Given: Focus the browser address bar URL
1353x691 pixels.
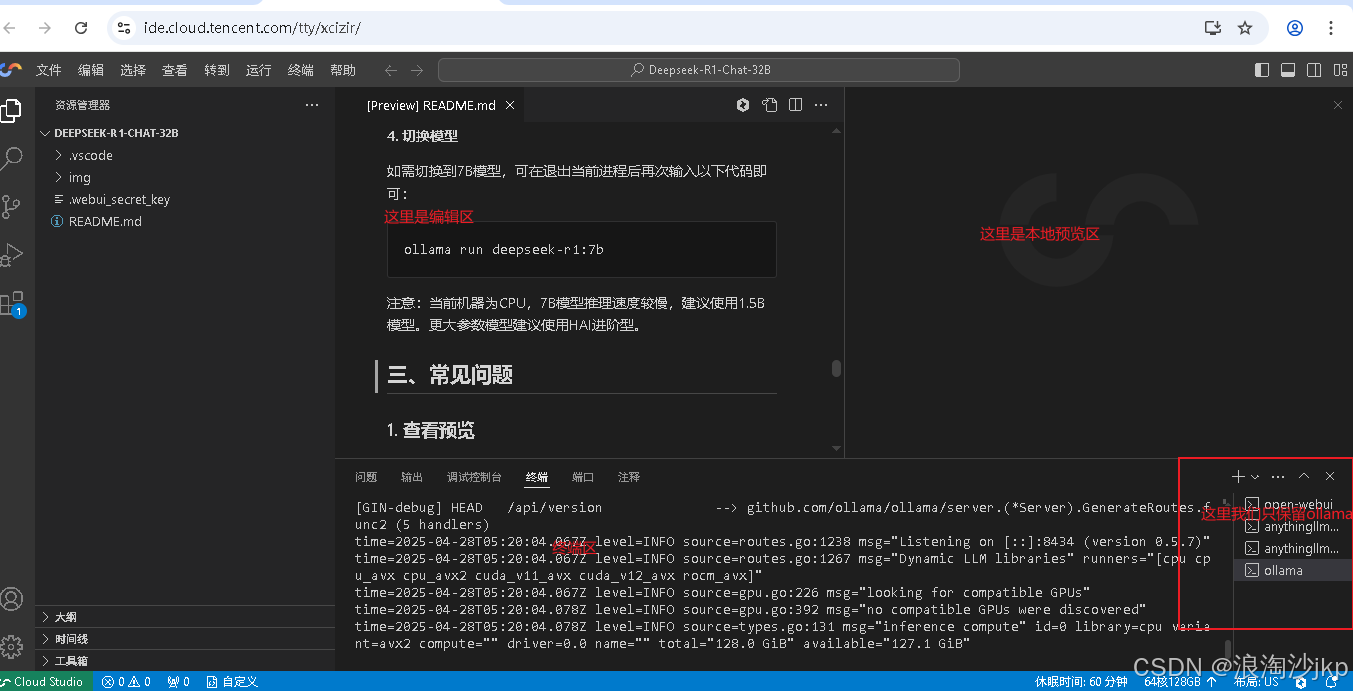Looking at the screenshot, I should (252, 28).
